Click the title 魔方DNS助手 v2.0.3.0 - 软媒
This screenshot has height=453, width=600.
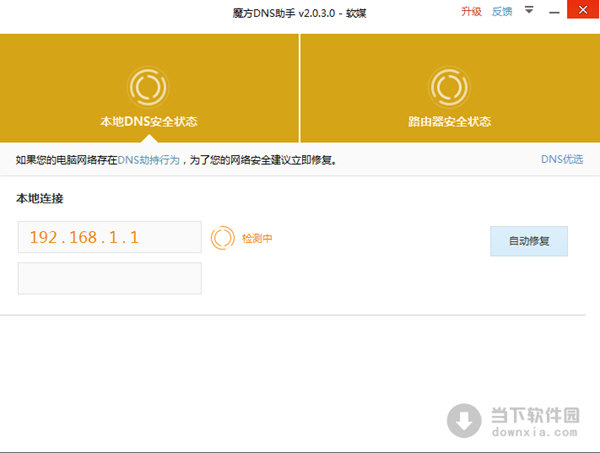(x=299, y=13)
